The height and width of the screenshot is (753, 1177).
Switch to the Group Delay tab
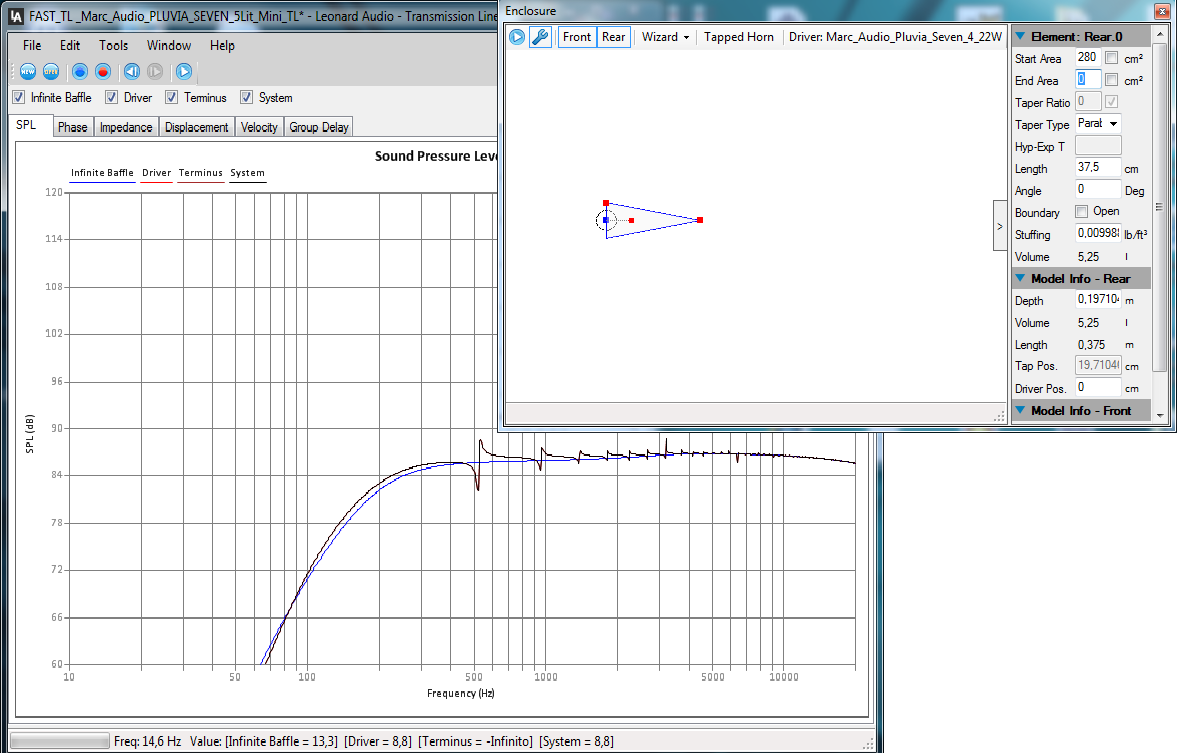coord(319,127)
